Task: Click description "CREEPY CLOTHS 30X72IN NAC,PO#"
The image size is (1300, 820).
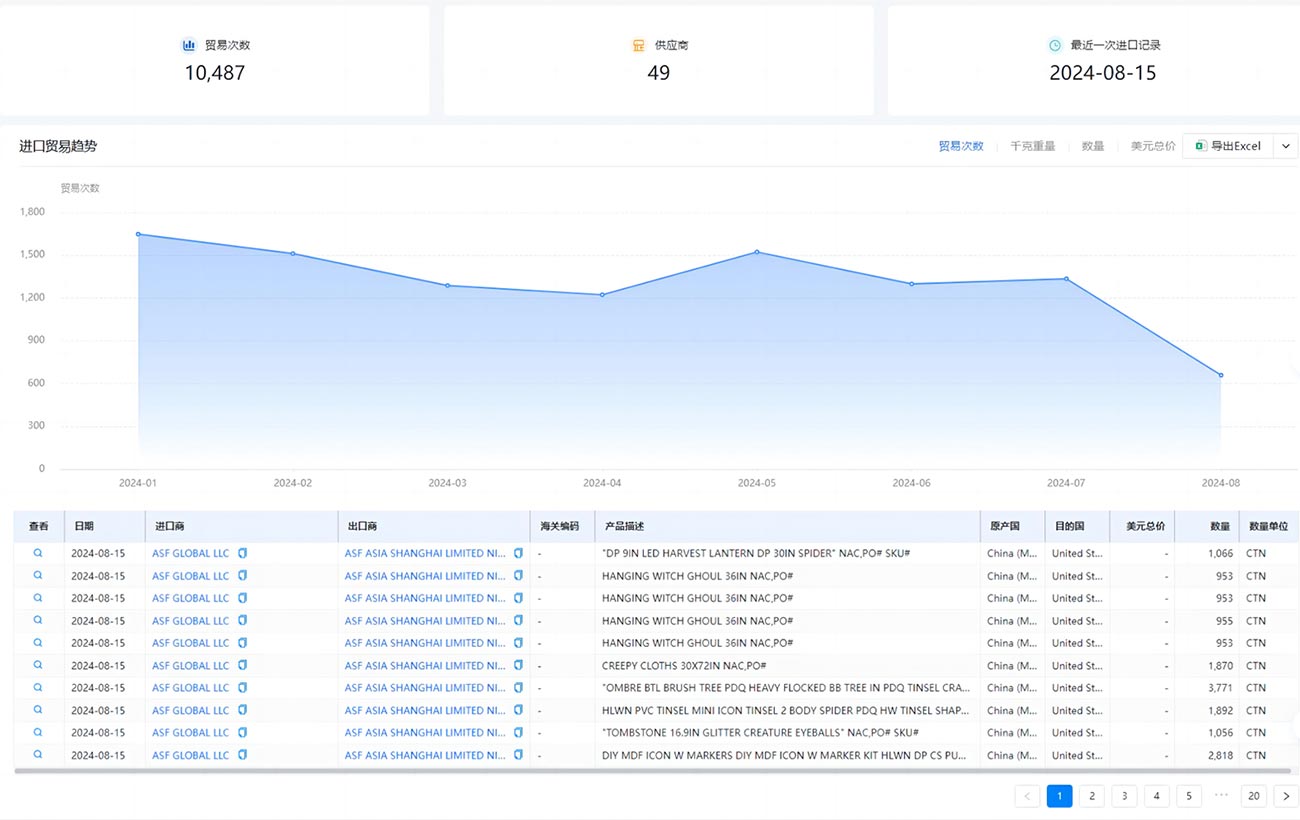Action: pyautogui.click(x=684, y=665)
